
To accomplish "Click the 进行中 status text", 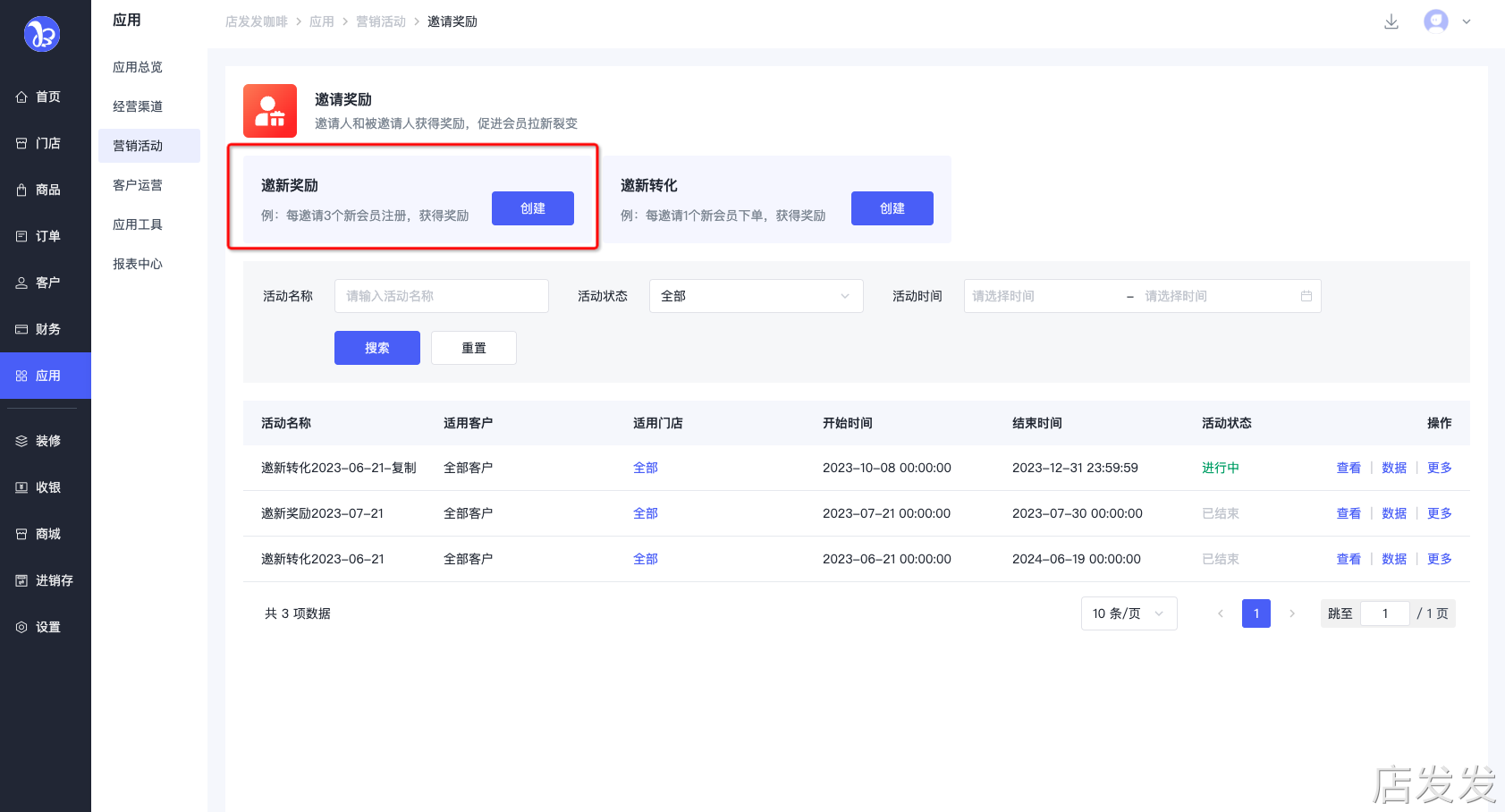I will [1221, 468].
